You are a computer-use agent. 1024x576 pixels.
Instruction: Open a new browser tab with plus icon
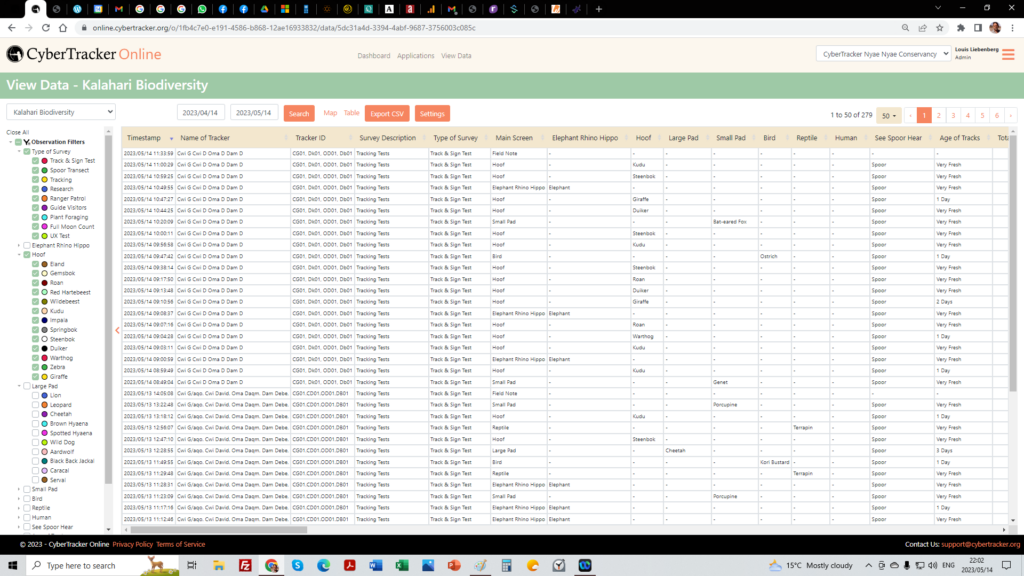pos(599,9)
